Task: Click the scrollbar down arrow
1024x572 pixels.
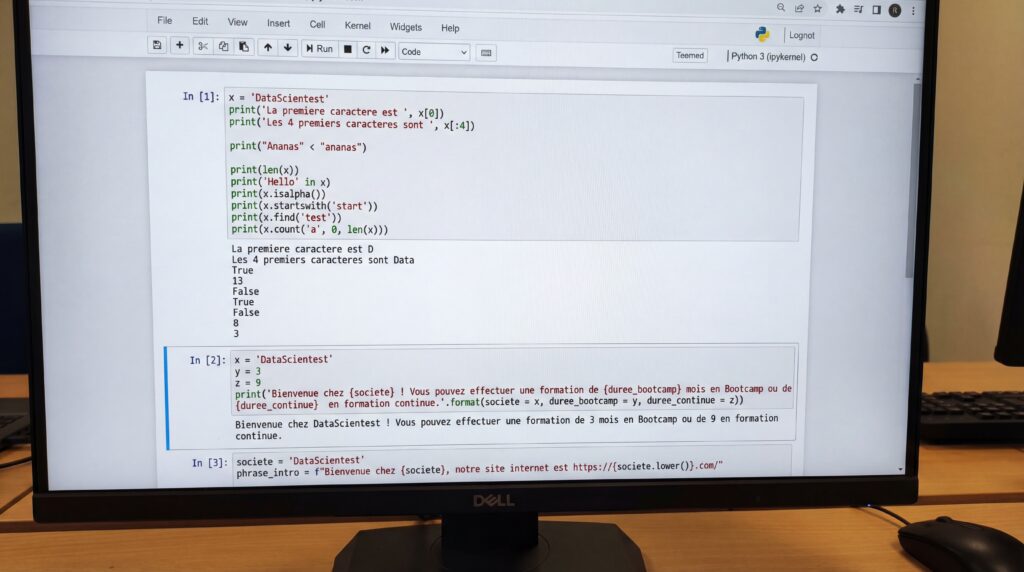Action: pyautogui.click(x=901, y=469)
